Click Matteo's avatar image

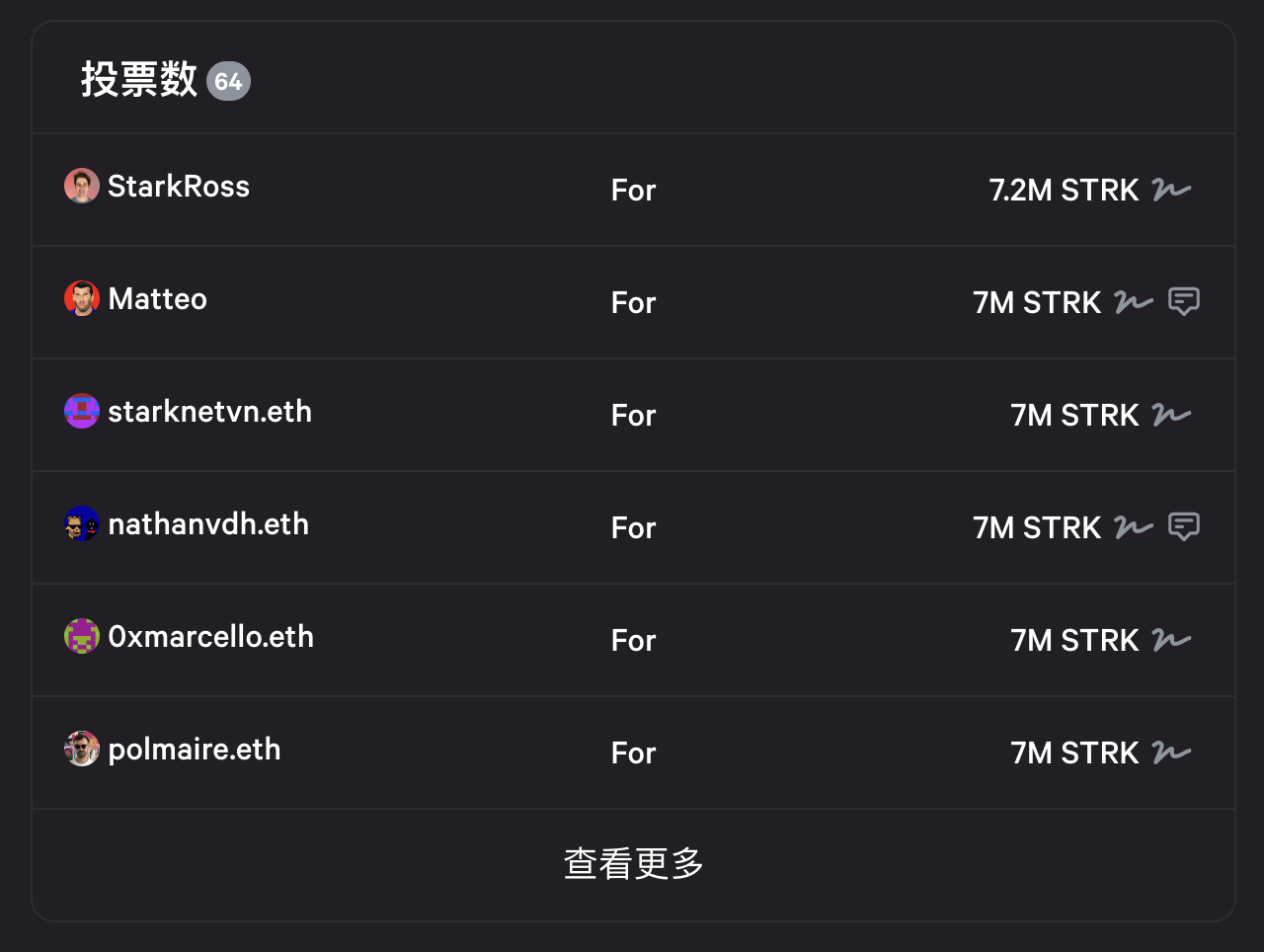(82, 297)
